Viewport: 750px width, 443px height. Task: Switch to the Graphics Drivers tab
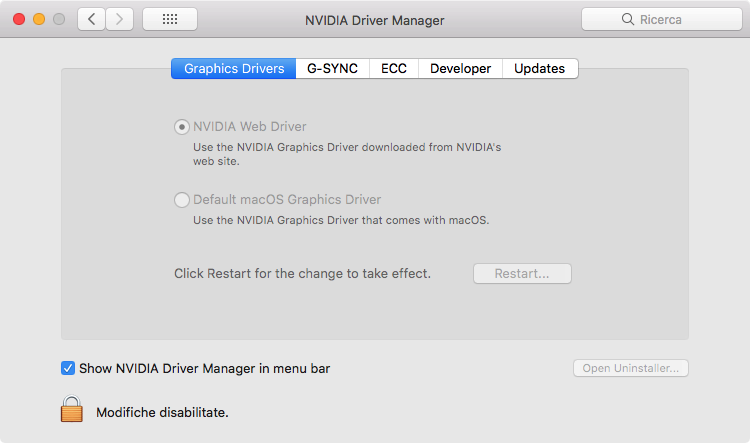pos(234,68)
